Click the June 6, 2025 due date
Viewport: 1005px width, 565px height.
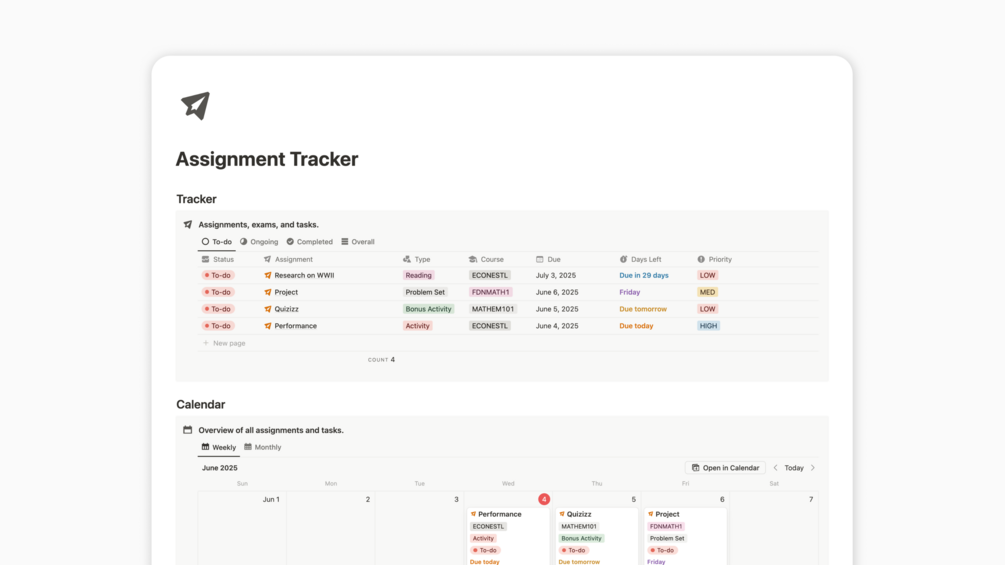pyautogui.click(x=557, y=292)
